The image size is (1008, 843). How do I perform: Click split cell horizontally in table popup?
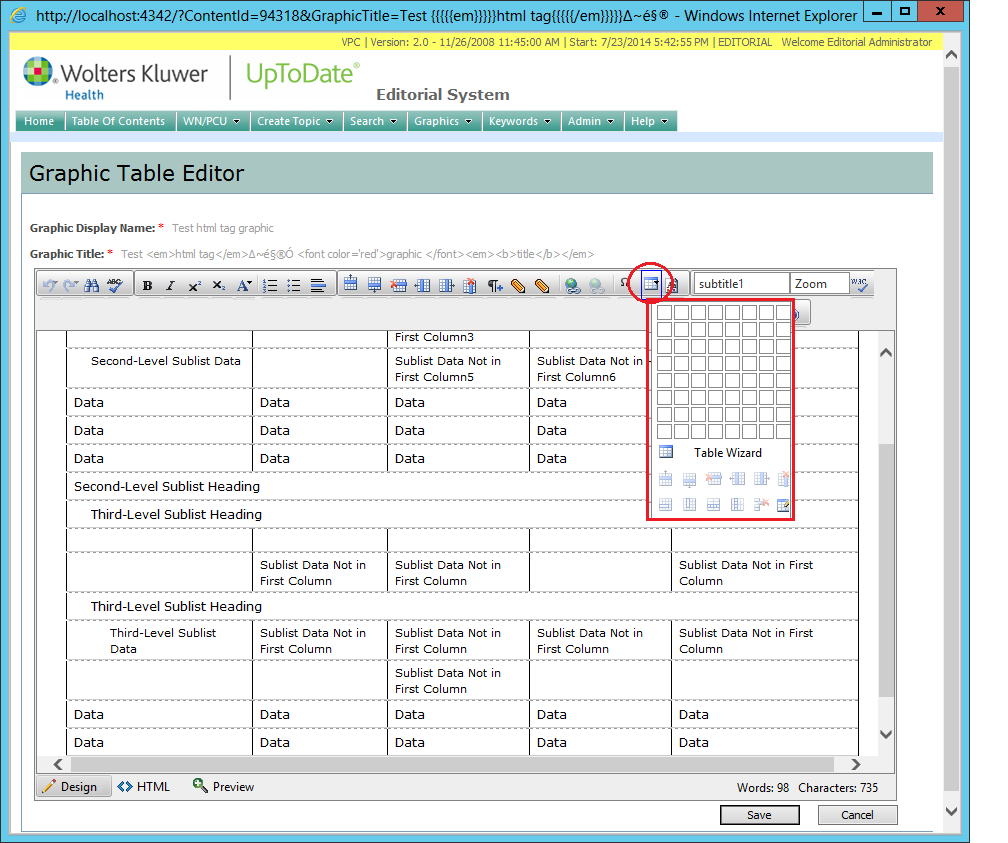click(714, 505)
